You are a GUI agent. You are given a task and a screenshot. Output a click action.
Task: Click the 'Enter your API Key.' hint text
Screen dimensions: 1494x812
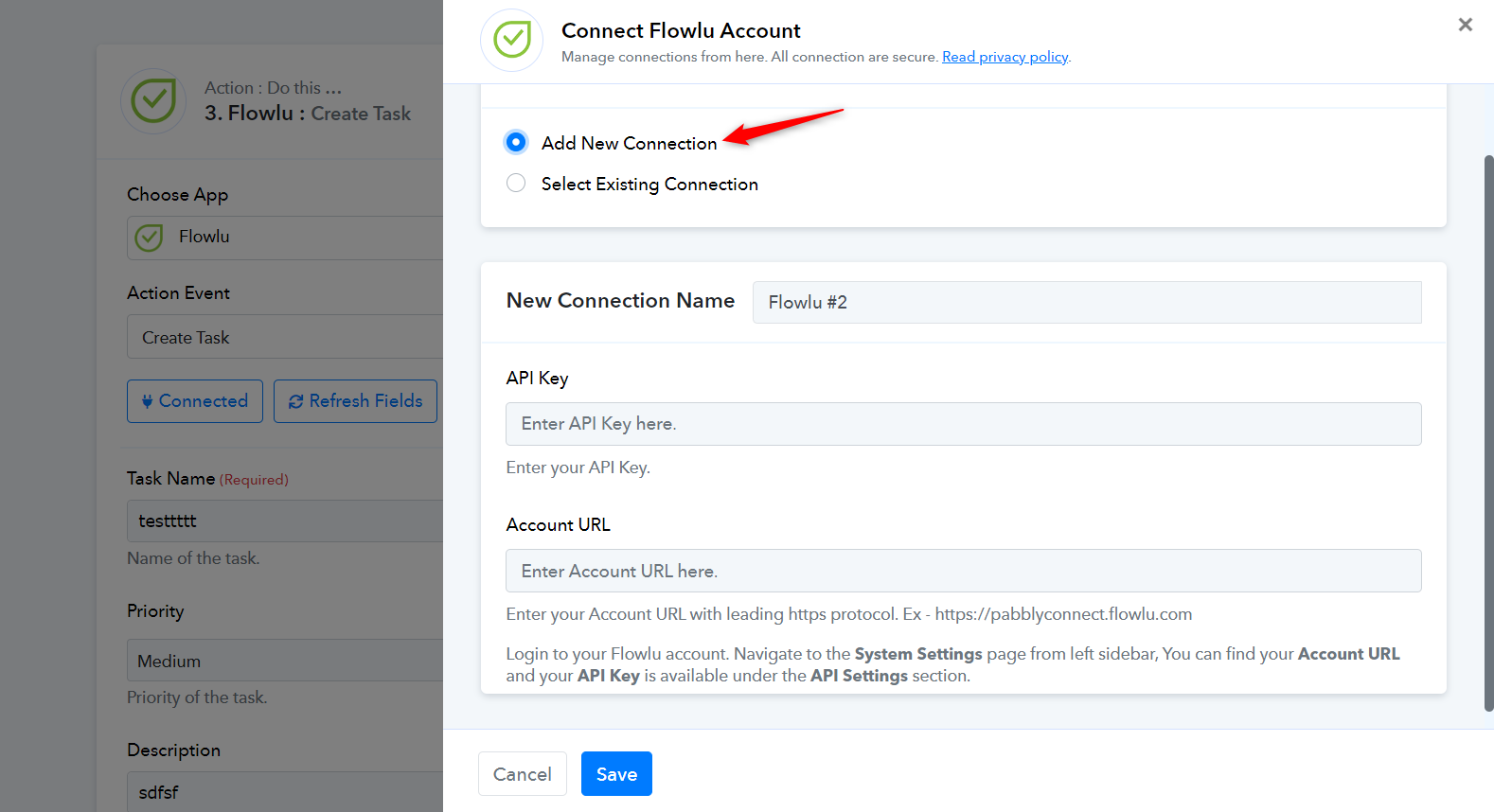(578, 468)
